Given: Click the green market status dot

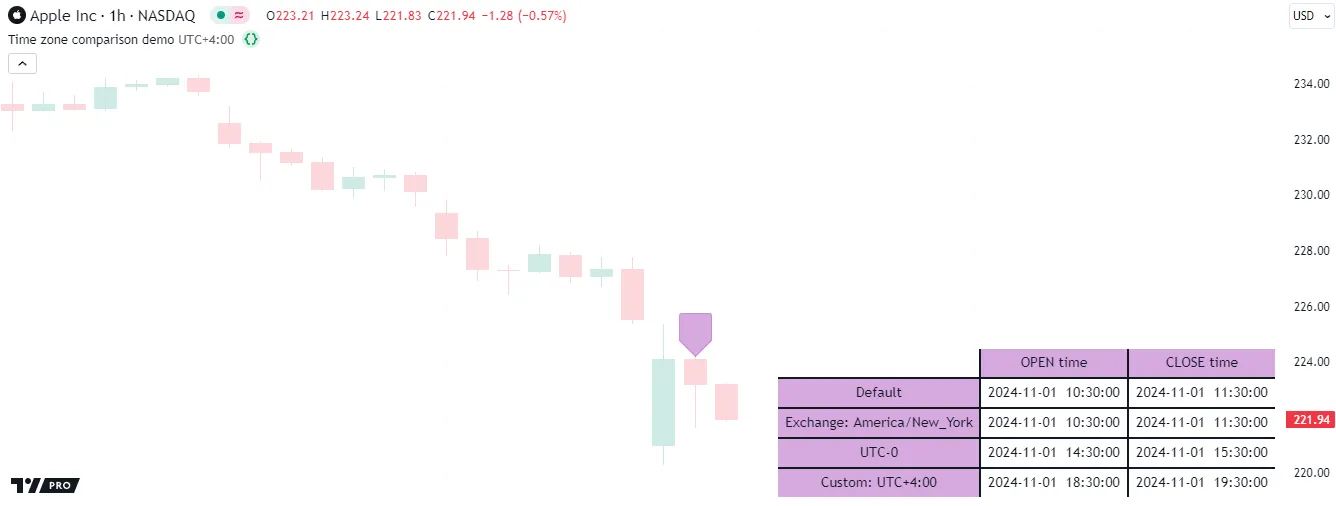Looking at the screenshot, I should coord(220,16).
